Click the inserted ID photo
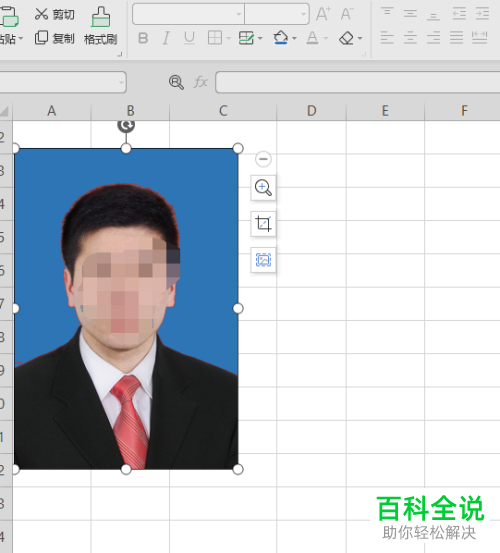The height and width of the screenshot is (553, 500). (126, 309)
